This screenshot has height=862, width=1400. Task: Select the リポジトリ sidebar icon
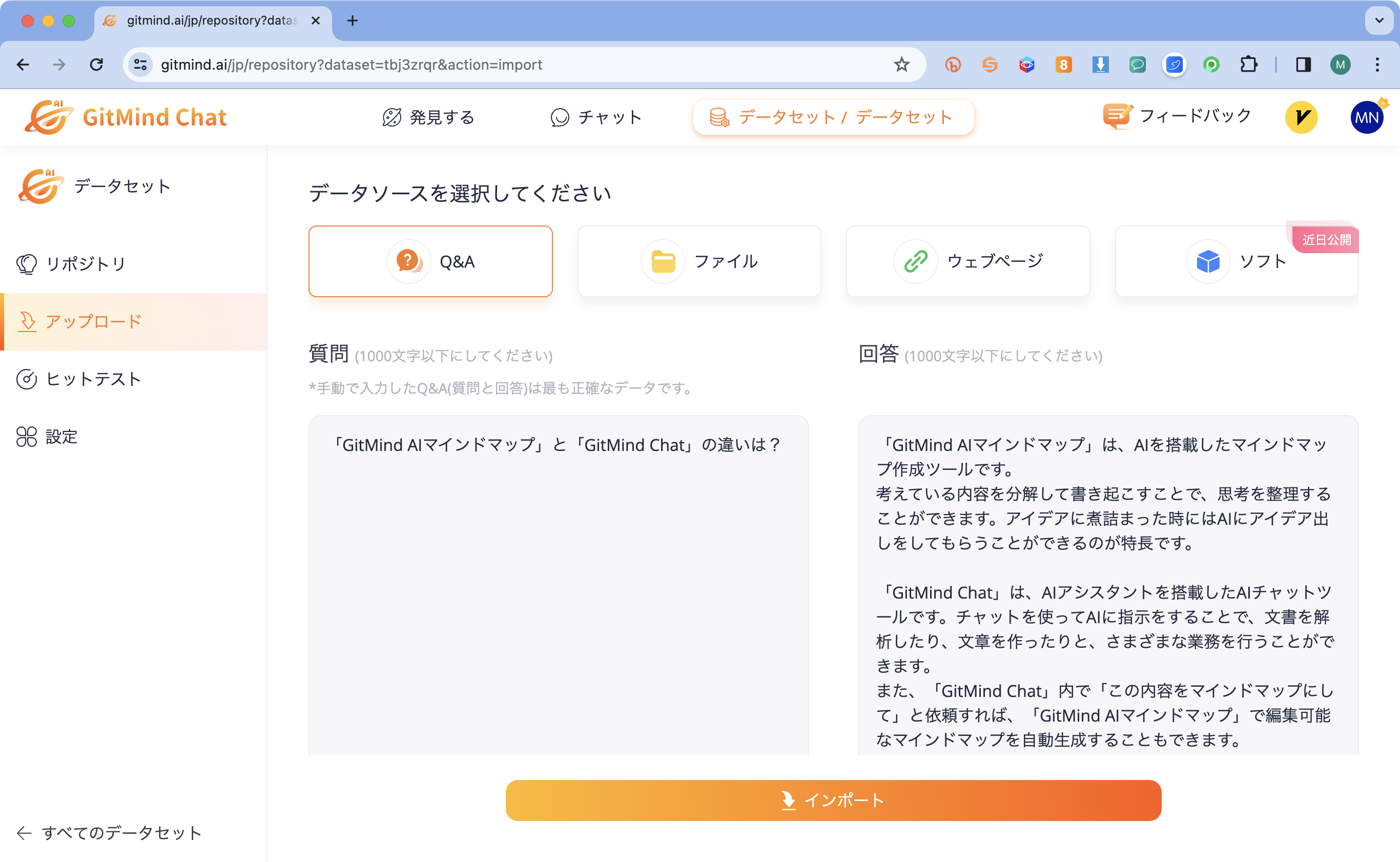point(27,263)
